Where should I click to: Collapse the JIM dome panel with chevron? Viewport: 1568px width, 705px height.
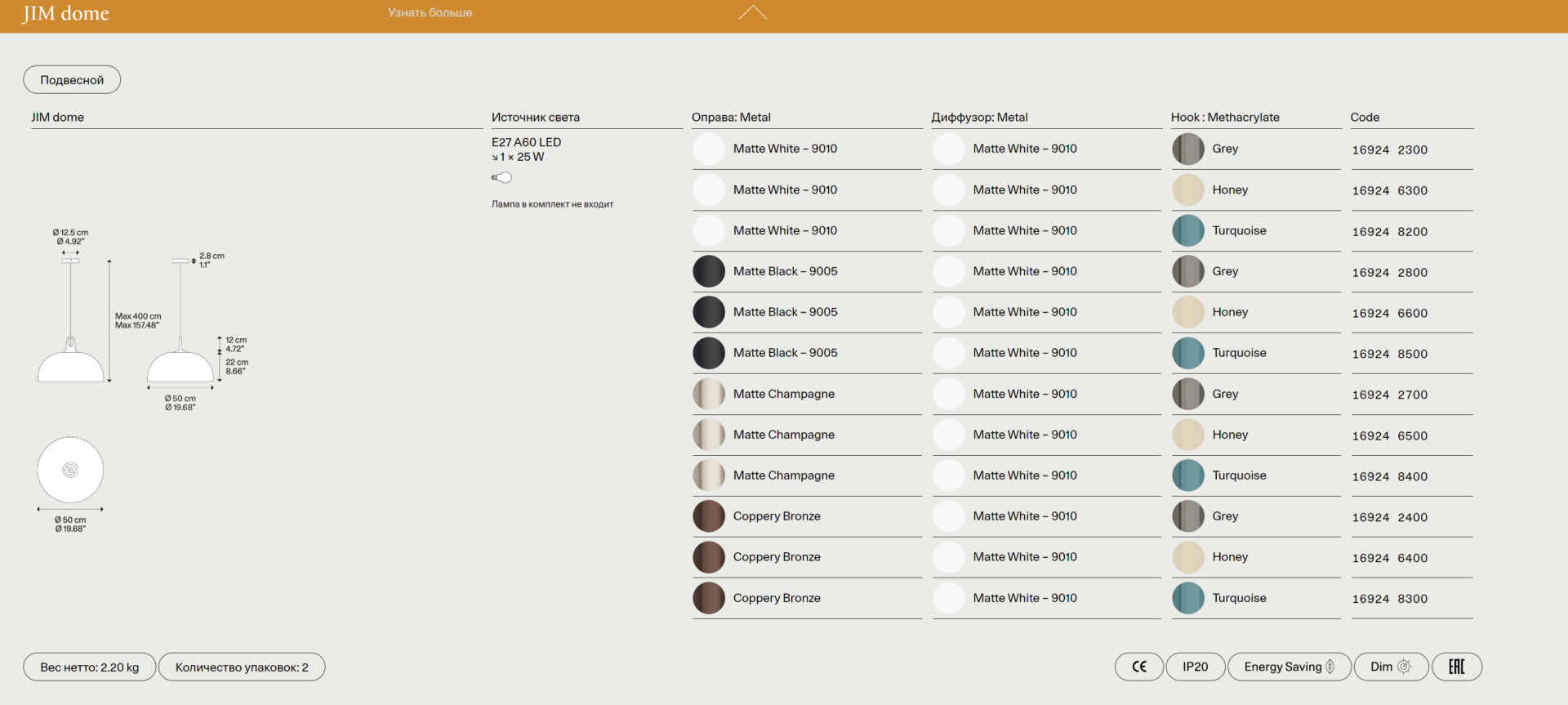tap(752, 12)
